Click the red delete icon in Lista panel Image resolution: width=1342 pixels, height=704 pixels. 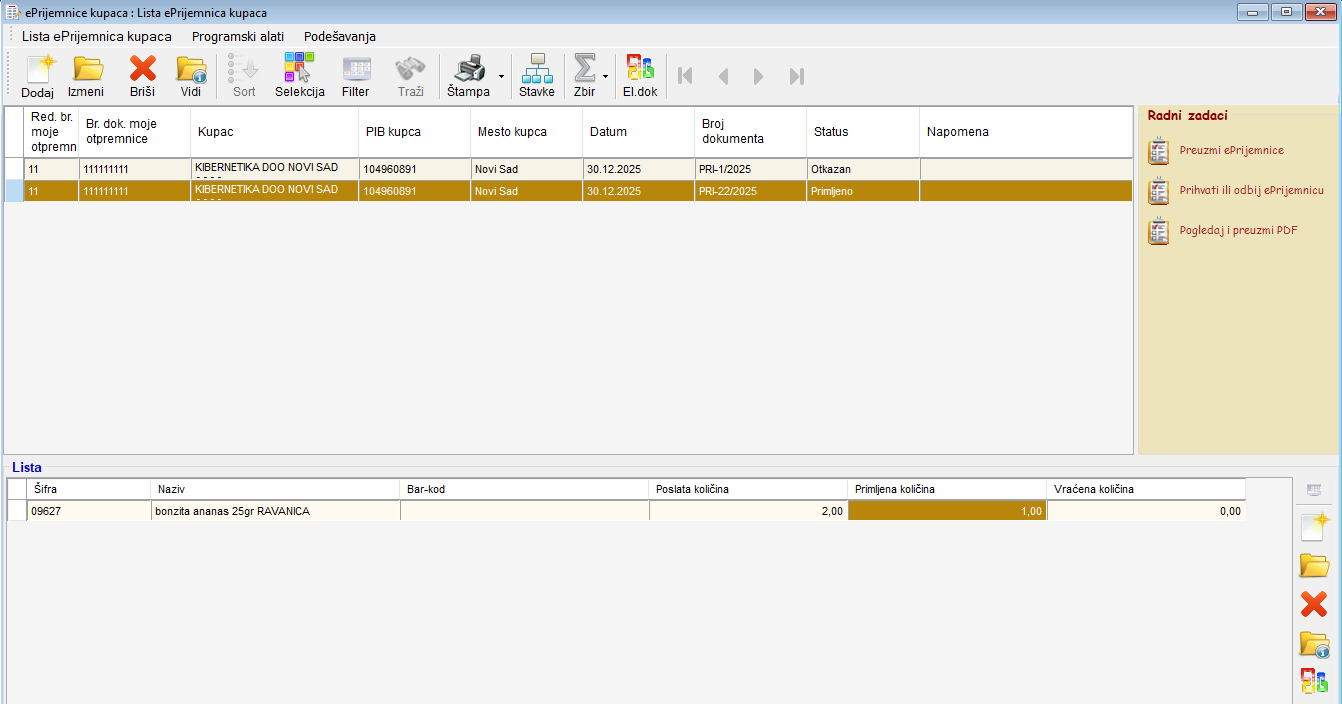tap(1313, 604)
